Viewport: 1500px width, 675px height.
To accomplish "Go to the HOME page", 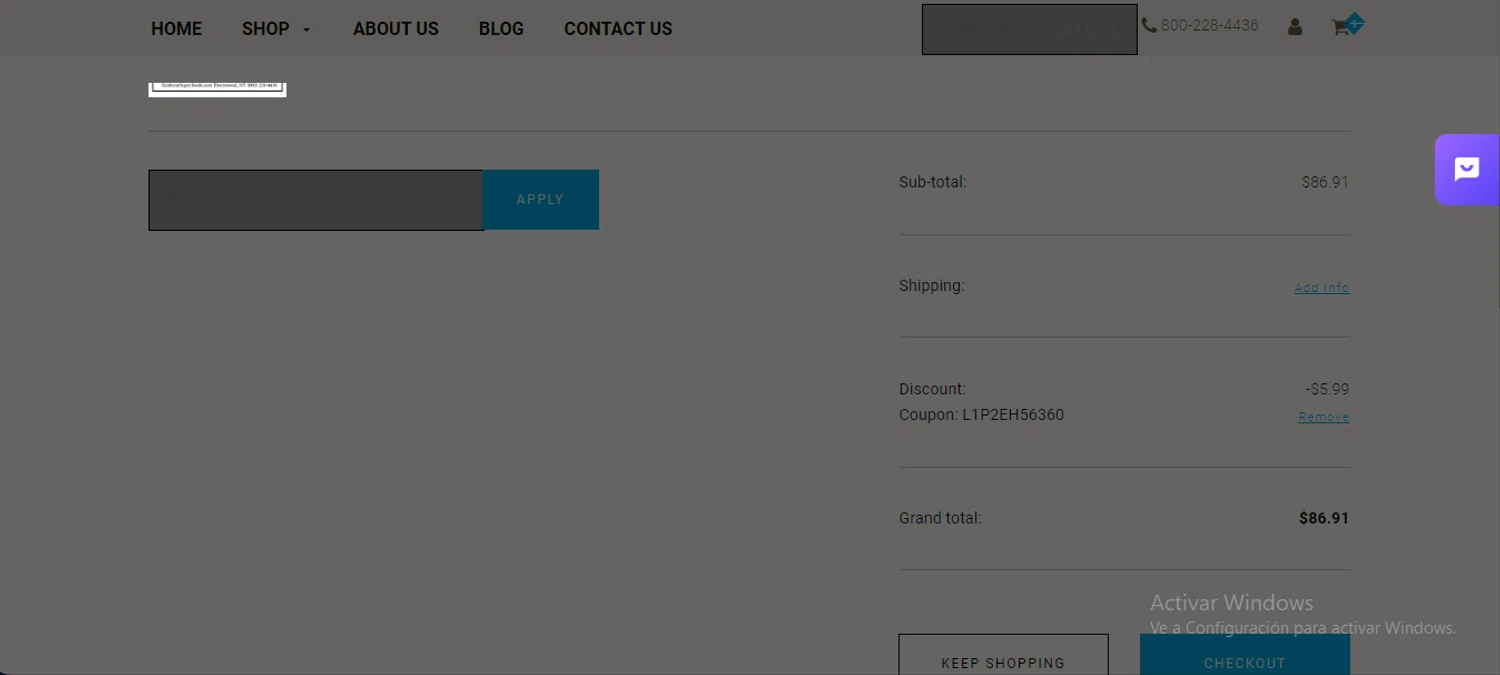I will [x=176, y=29].
